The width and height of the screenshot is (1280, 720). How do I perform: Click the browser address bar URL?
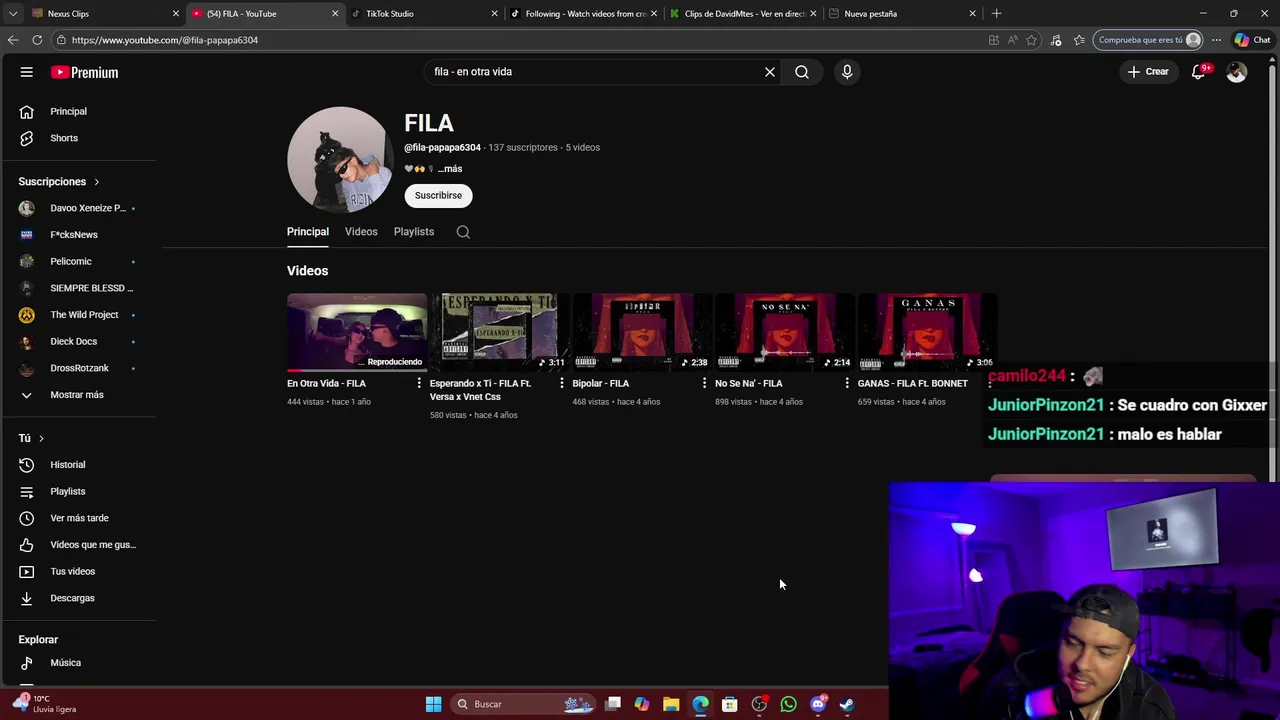point(165,40)
